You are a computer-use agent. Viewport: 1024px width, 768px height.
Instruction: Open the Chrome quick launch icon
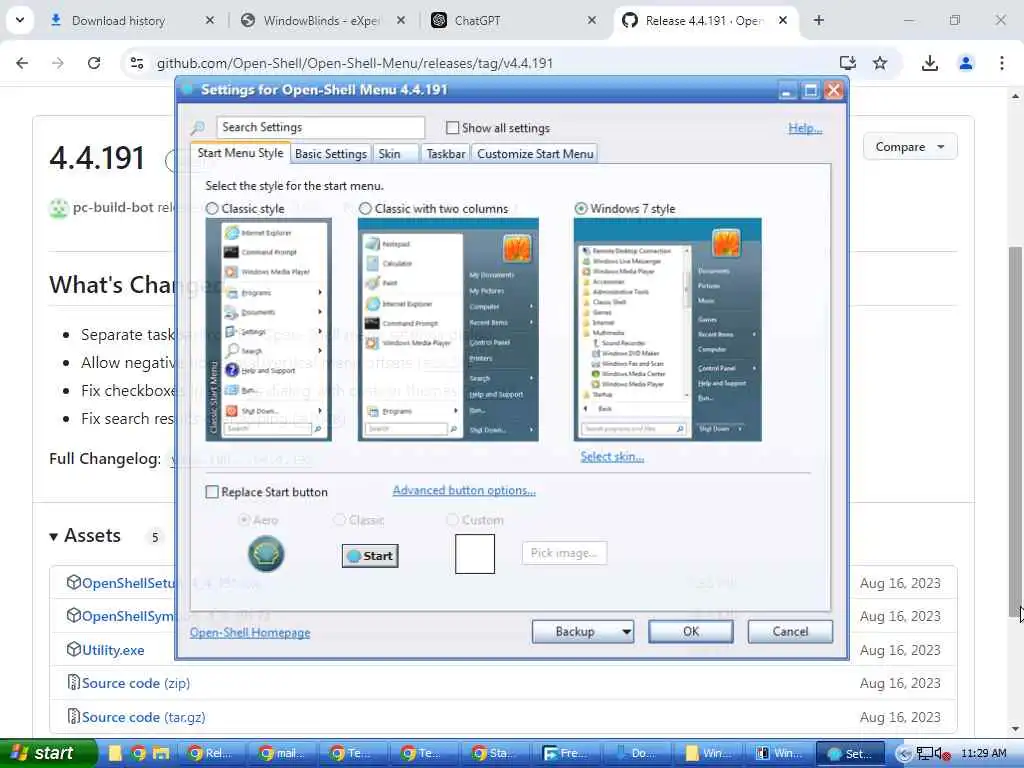click(x=138, y=754)
